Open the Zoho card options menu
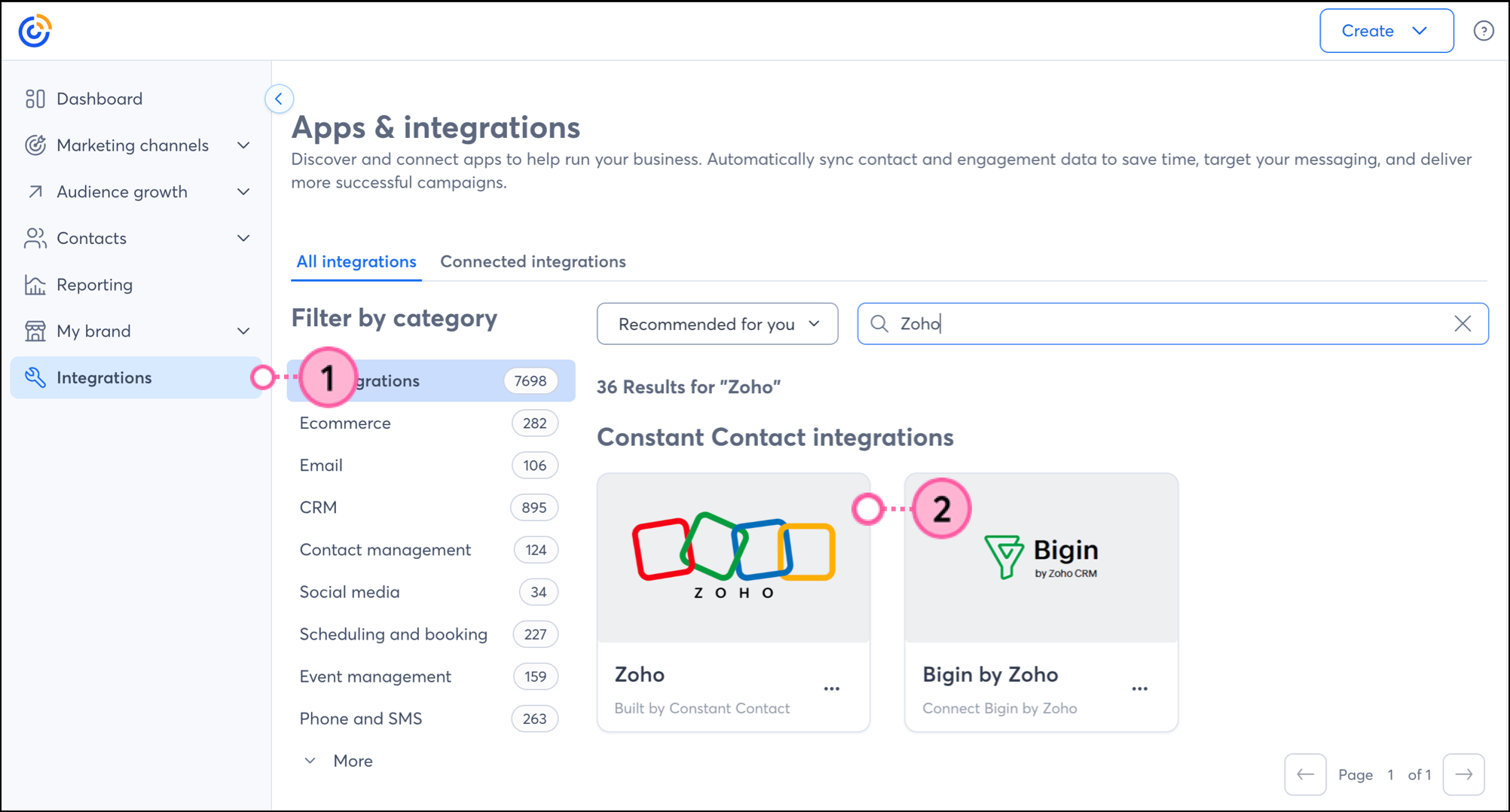This screenshot has height=812, width=1510. tap(832, 688)
